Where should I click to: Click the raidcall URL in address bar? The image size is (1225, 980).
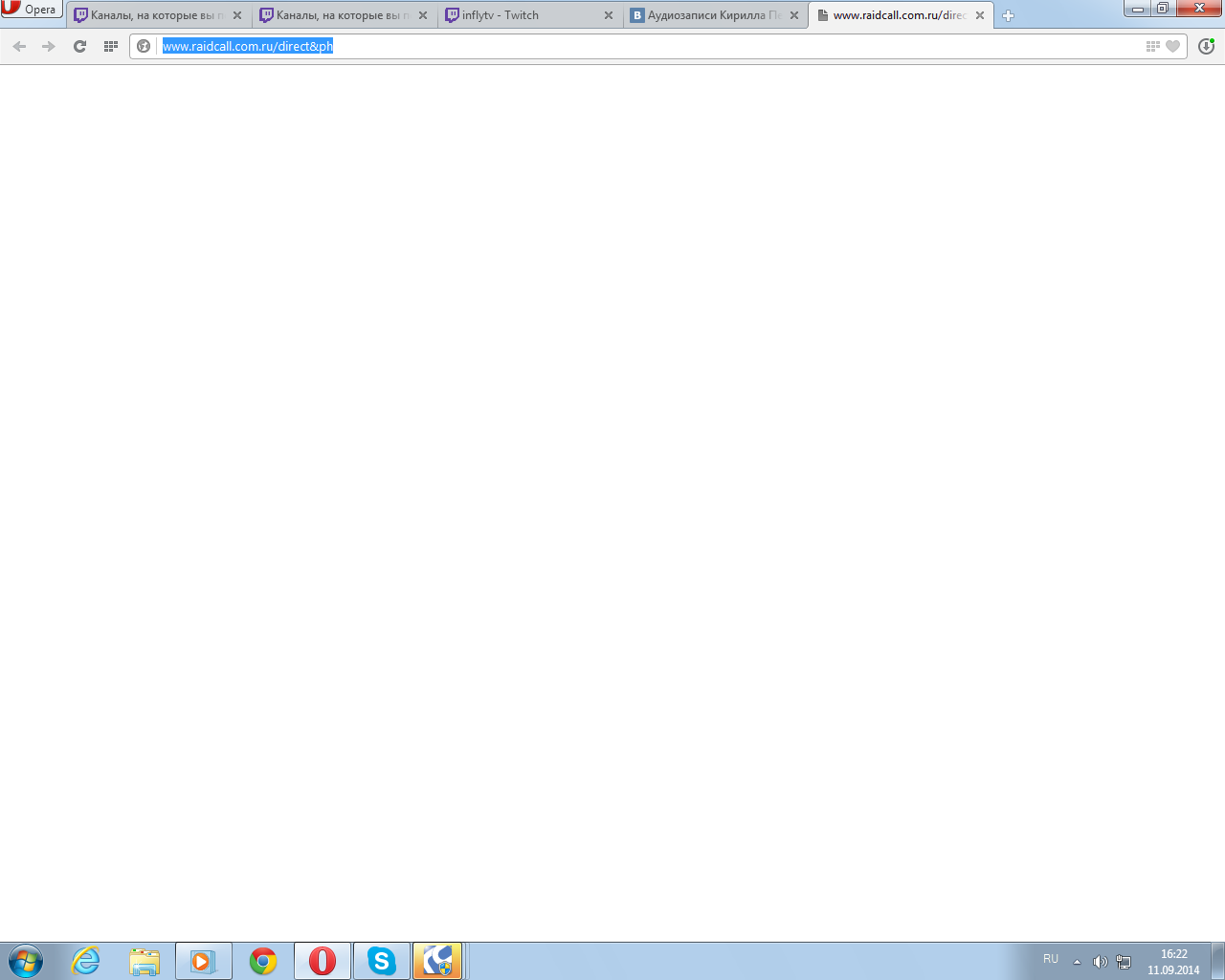(248, 46)
